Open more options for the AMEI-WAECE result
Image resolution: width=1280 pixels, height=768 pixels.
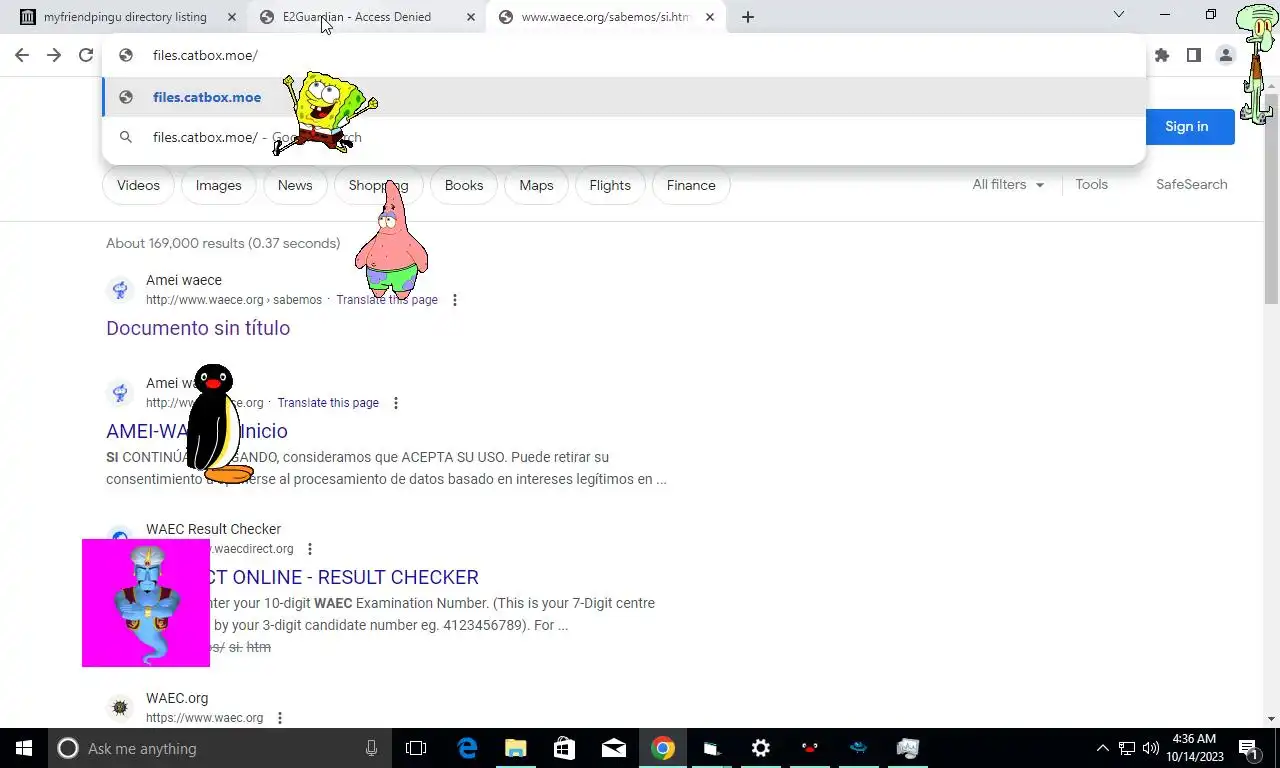(396, 403)
